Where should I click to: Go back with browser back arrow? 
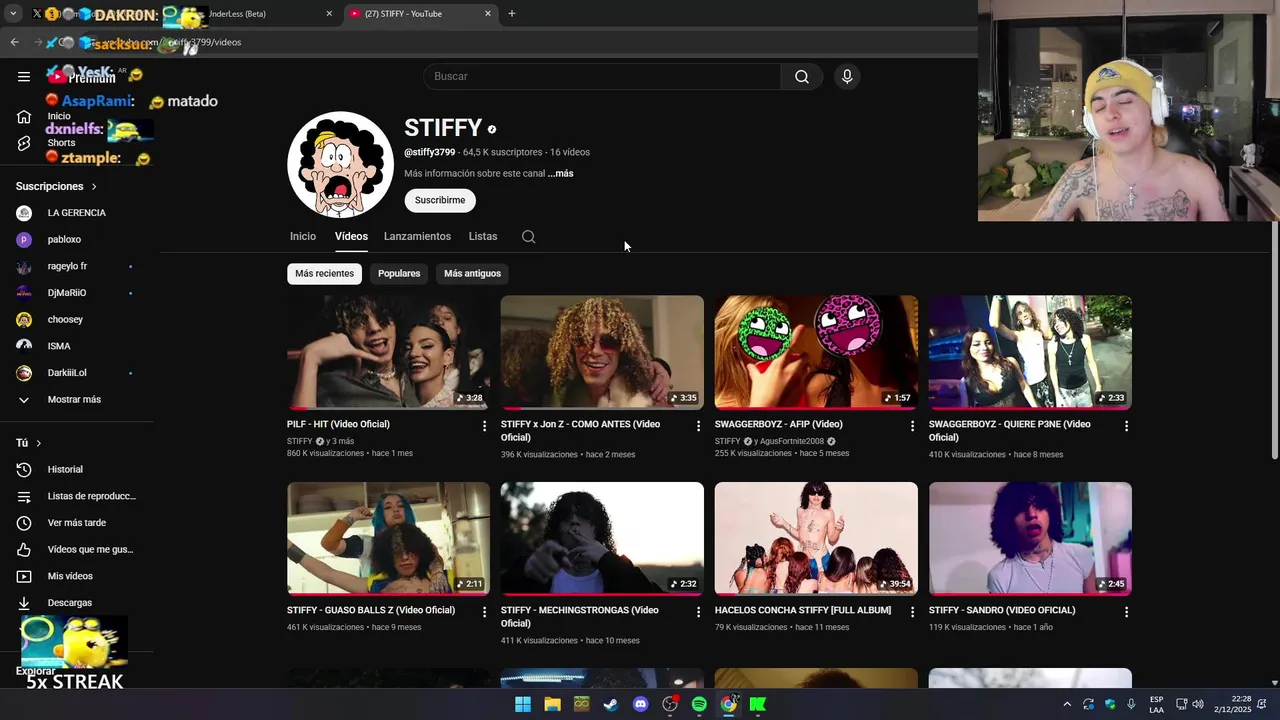(x=14, y=42)
